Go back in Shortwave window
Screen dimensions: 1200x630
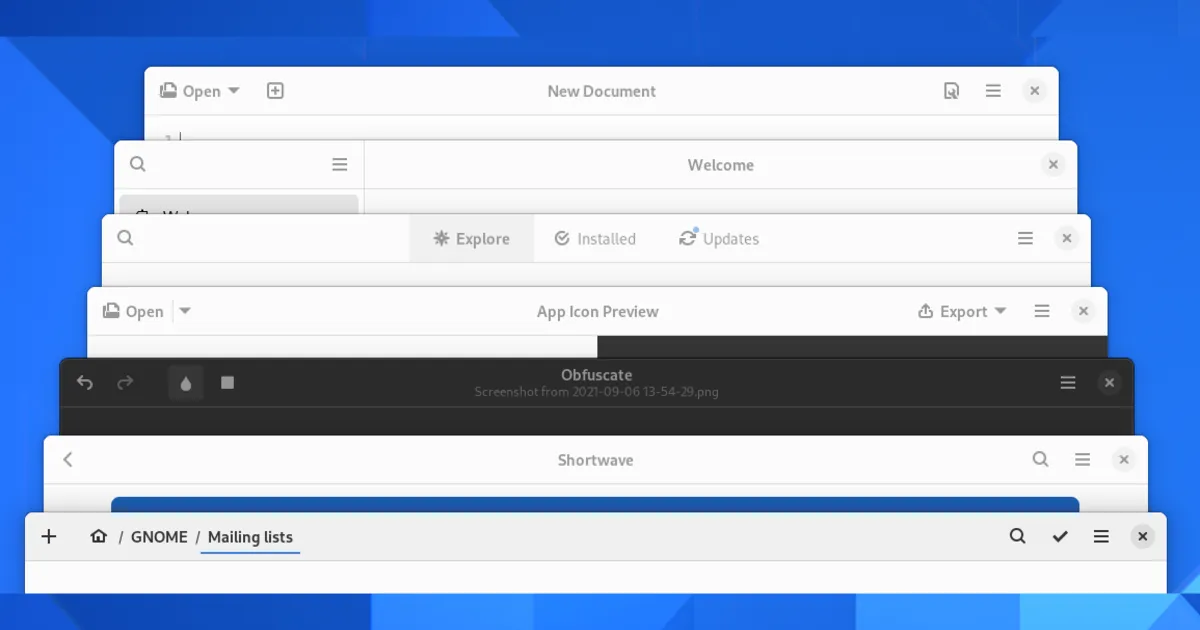[68, 460]
